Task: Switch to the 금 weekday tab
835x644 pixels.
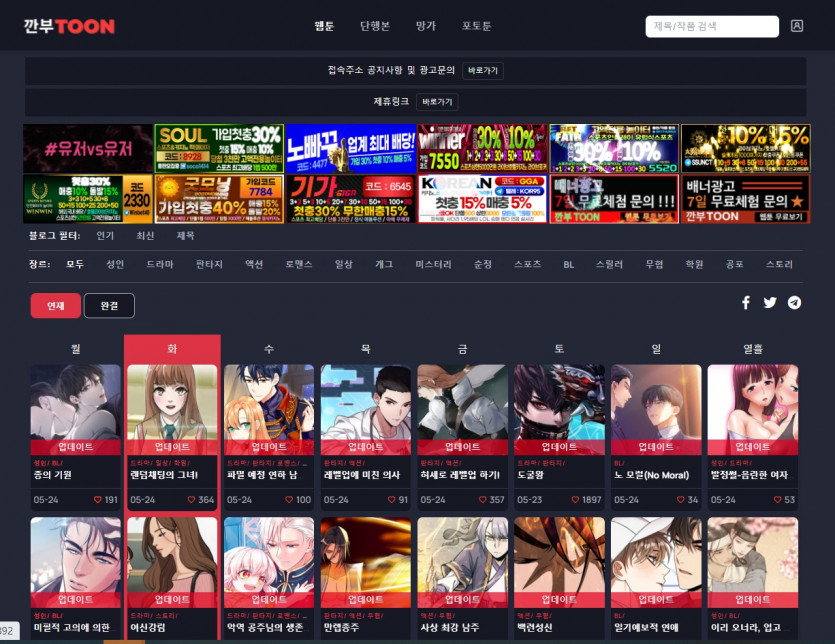Action: (462, 349)
